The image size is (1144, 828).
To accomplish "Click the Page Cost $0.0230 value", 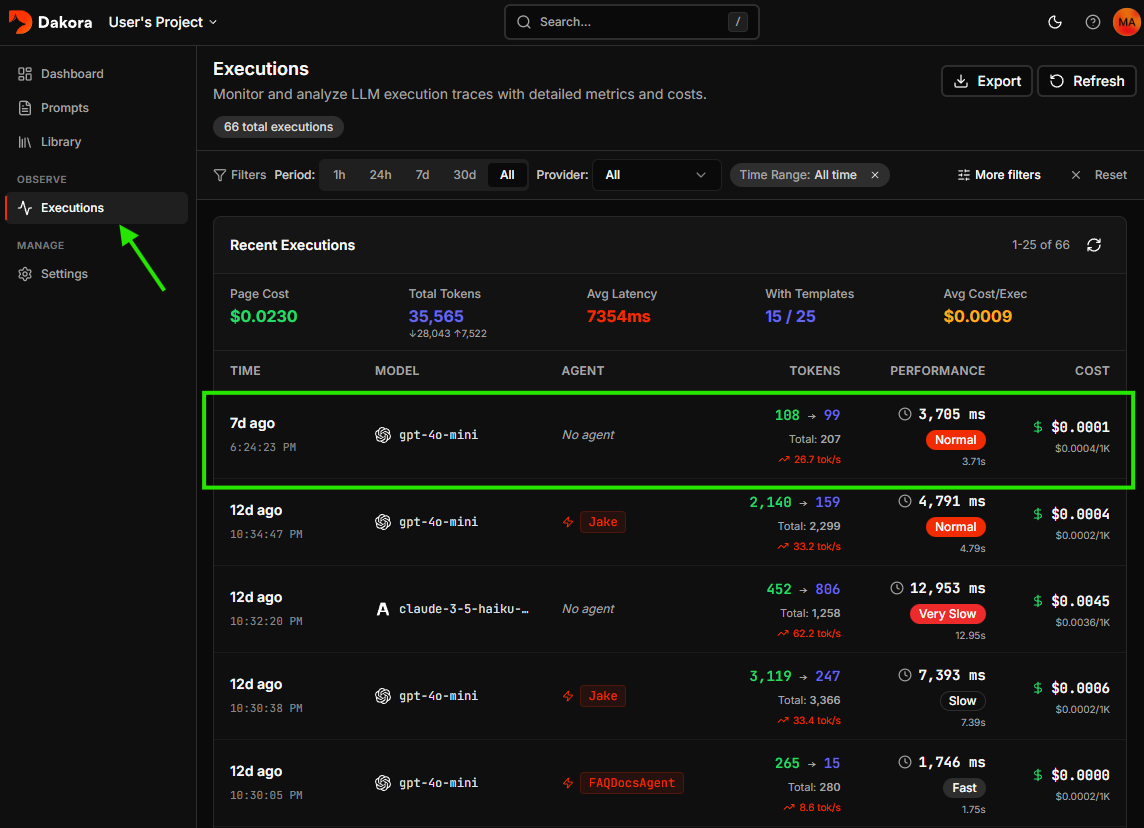I will [x=263, y=317].
